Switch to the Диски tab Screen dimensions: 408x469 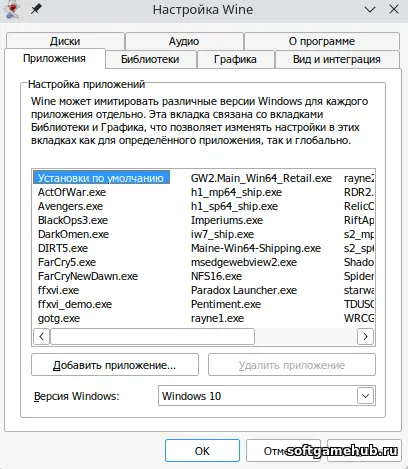coord(65,41)
